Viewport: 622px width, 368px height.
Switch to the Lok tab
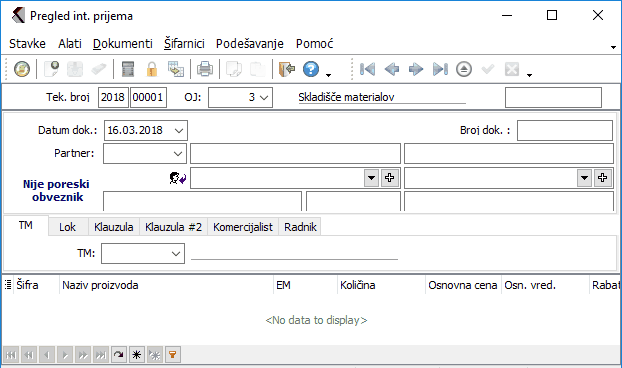[x=67, y=227]
